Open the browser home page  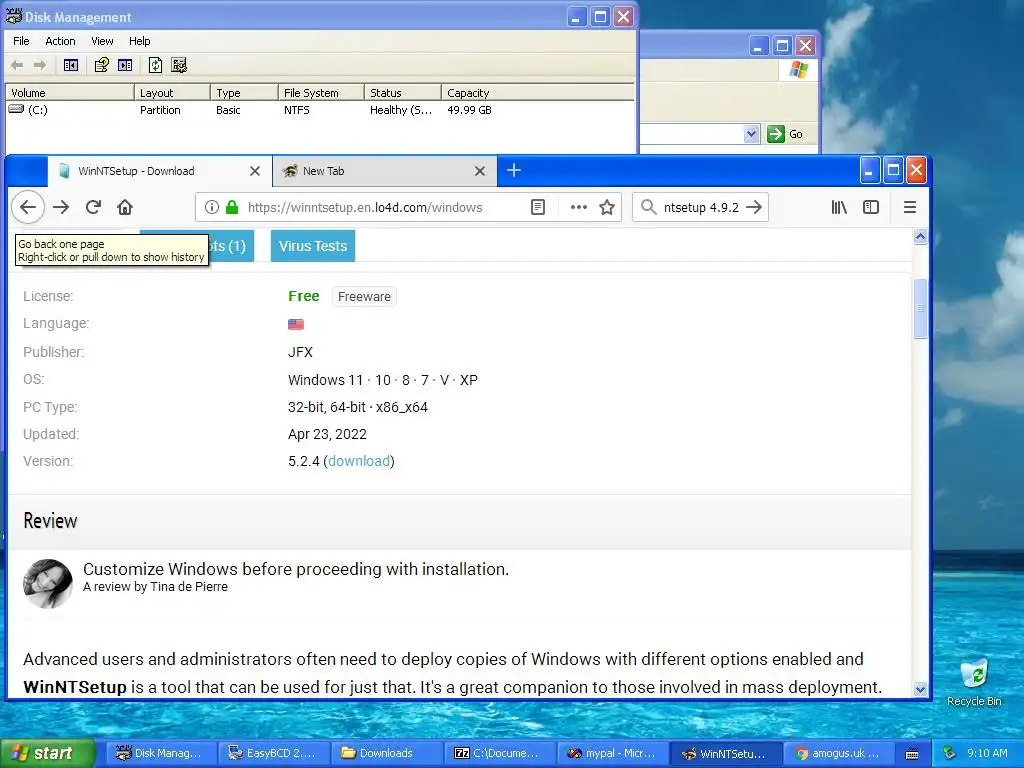coord(125,208)
